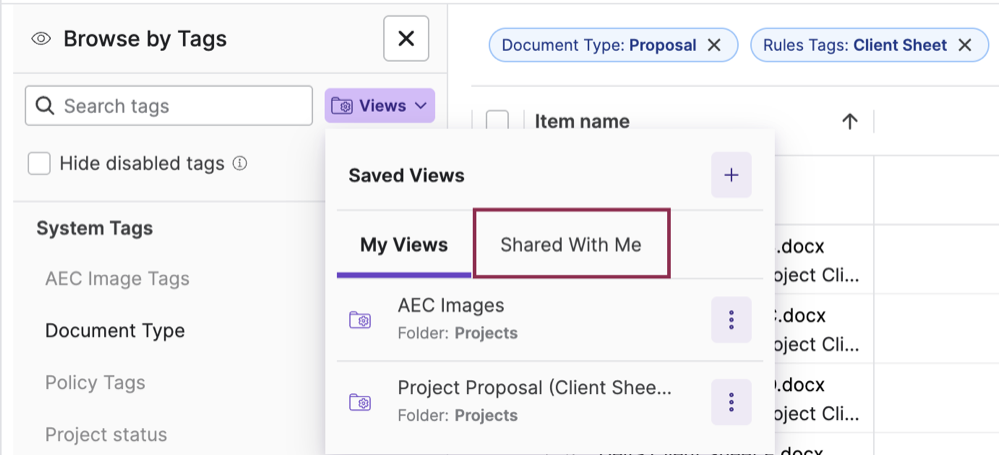
Task: Open the AEC Images saved view
Action: [451, 306]
